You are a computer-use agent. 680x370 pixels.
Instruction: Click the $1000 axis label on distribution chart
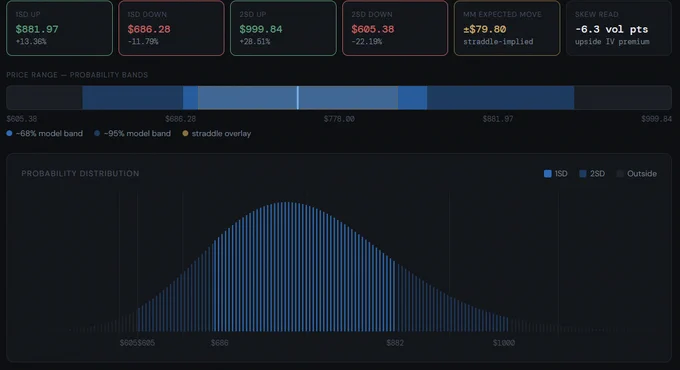[x=504, y=343]
